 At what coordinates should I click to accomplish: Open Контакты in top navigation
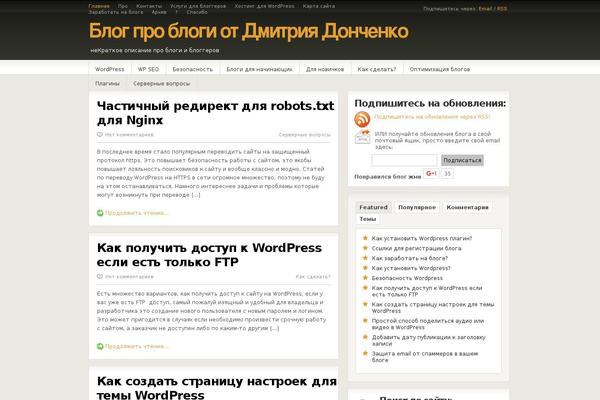coord(149,6)
